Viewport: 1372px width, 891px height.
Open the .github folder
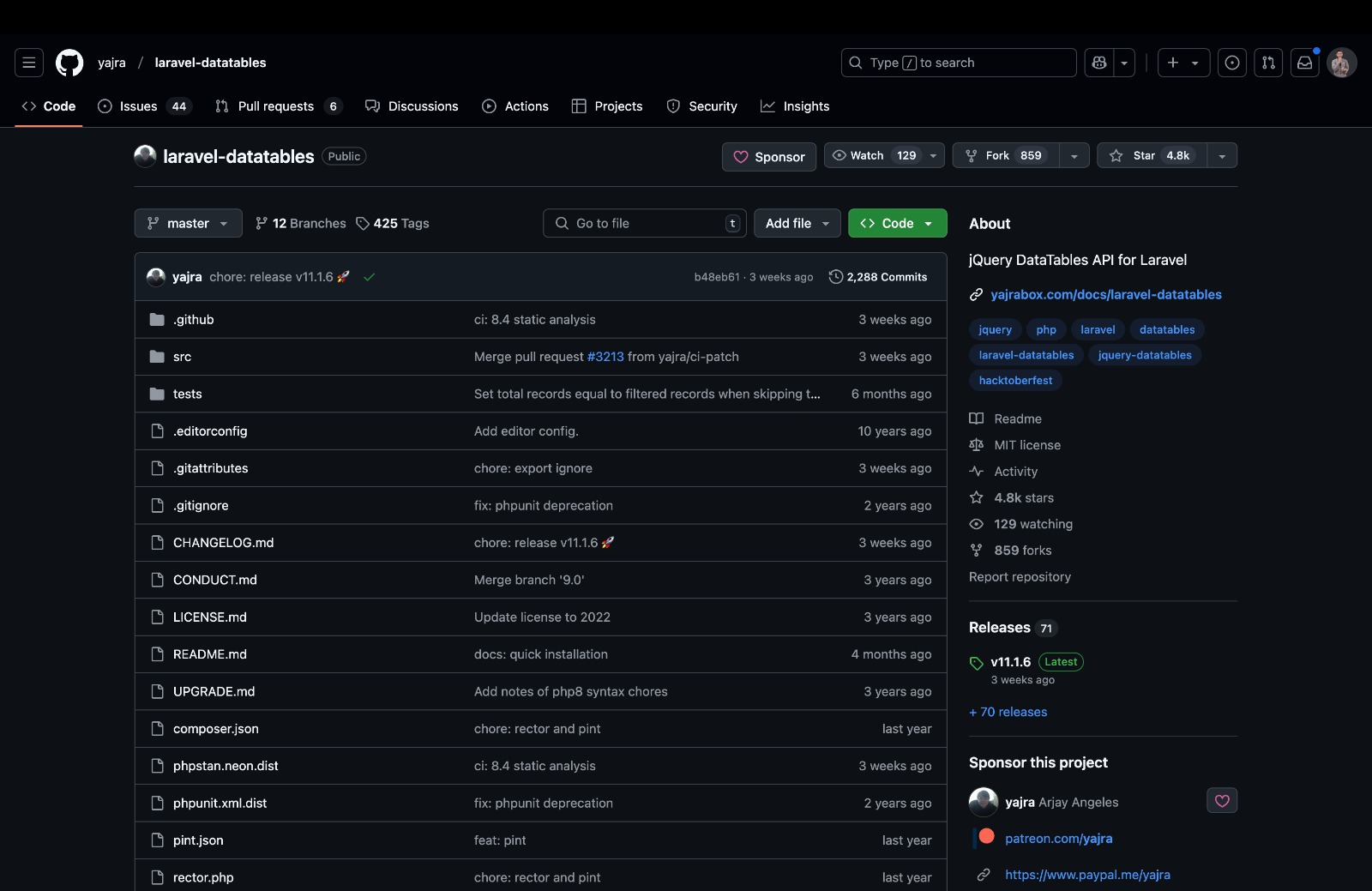pyautogui.click(x=193, y=319)
